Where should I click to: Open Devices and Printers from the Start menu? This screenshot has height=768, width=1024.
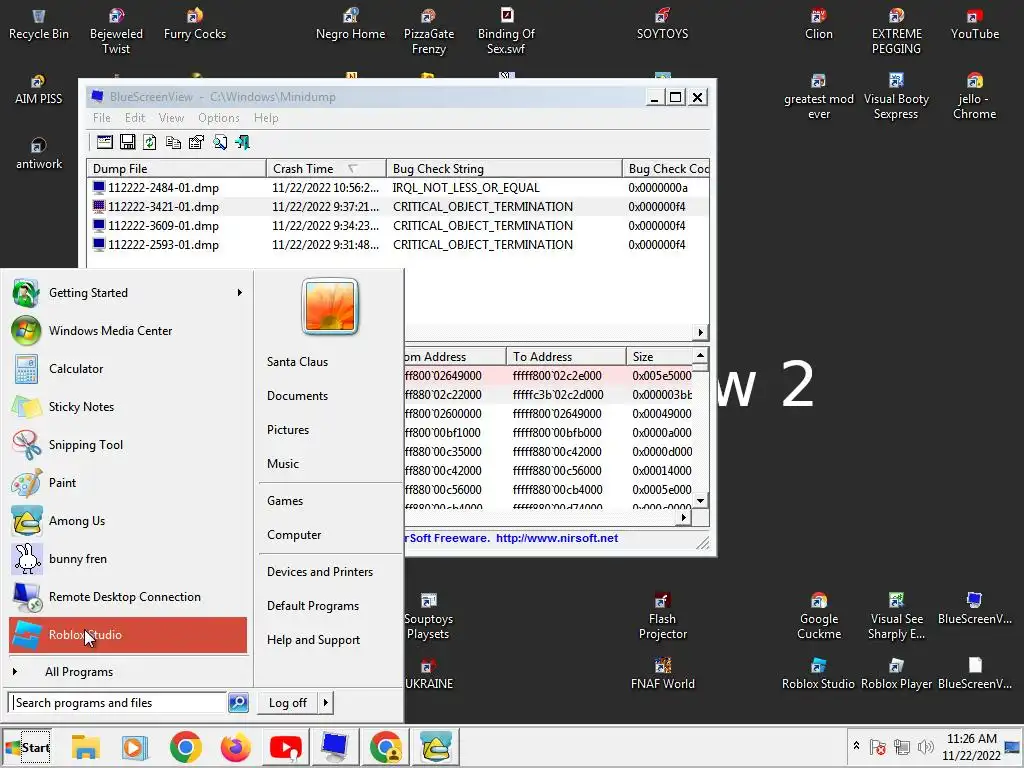pyautogui.click(x=320, y=572)
